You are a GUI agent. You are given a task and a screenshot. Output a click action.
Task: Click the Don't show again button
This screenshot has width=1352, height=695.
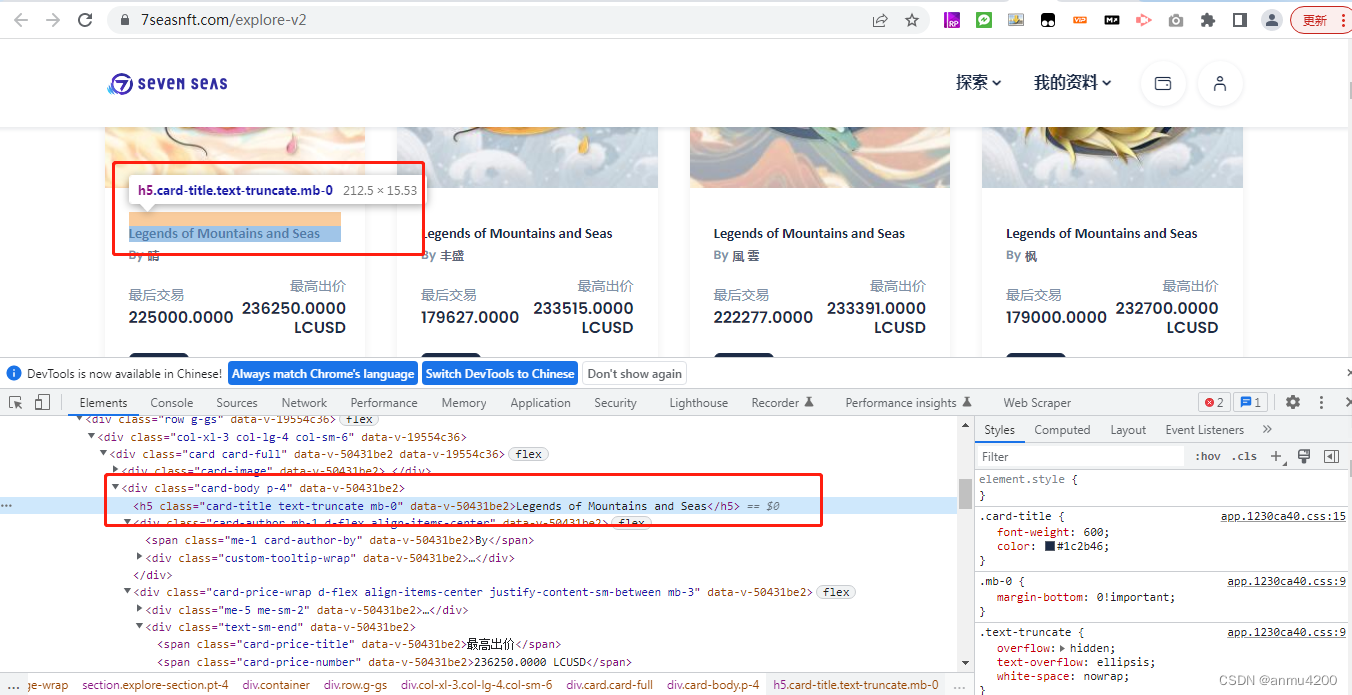(x=635, y=373)
